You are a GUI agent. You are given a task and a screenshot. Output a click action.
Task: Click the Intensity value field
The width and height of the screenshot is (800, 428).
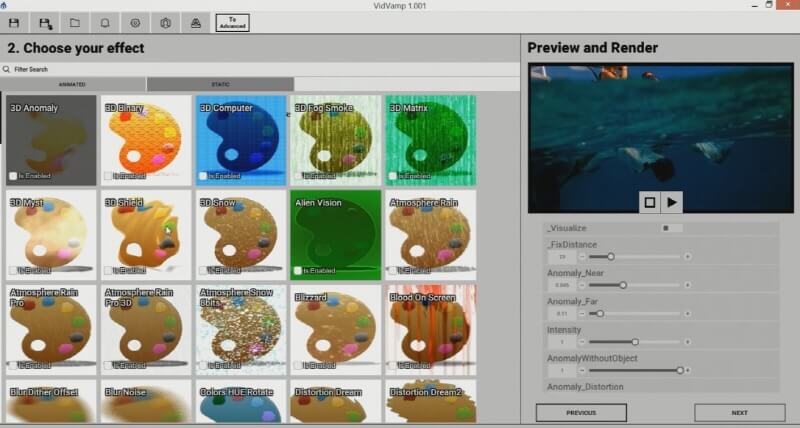coord(562,342)
